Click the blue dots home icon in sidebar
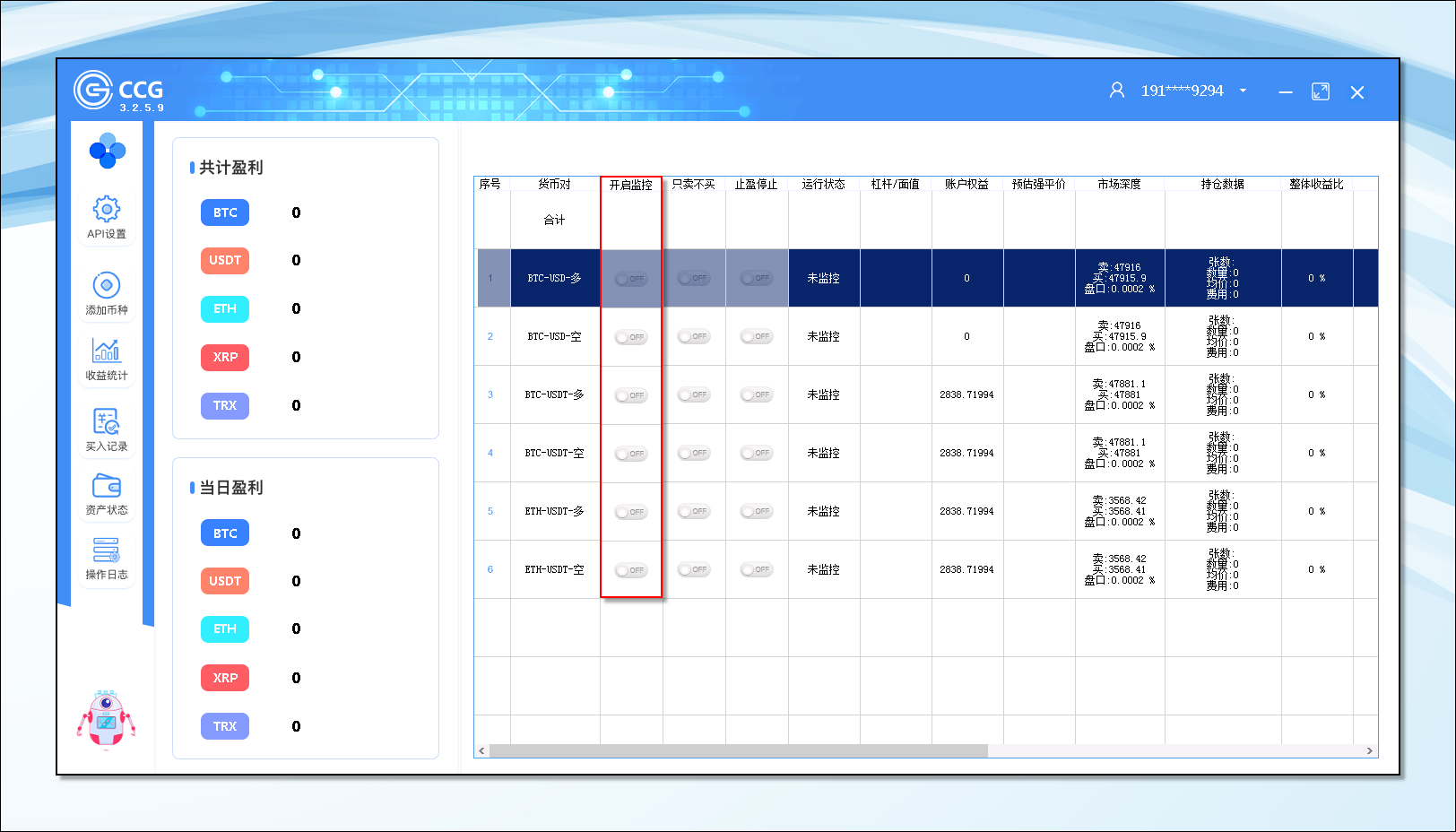Image resolution: width=1456 pixels, height=832 pixels. (108, 151)
